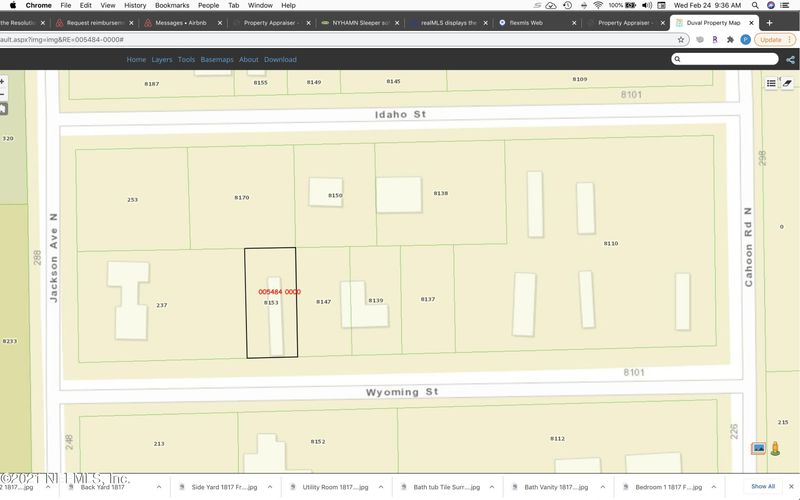Close the Duval Property Map tab
Image resolution: width=800 pixels, height=500 pixels.
pos(751,23)
